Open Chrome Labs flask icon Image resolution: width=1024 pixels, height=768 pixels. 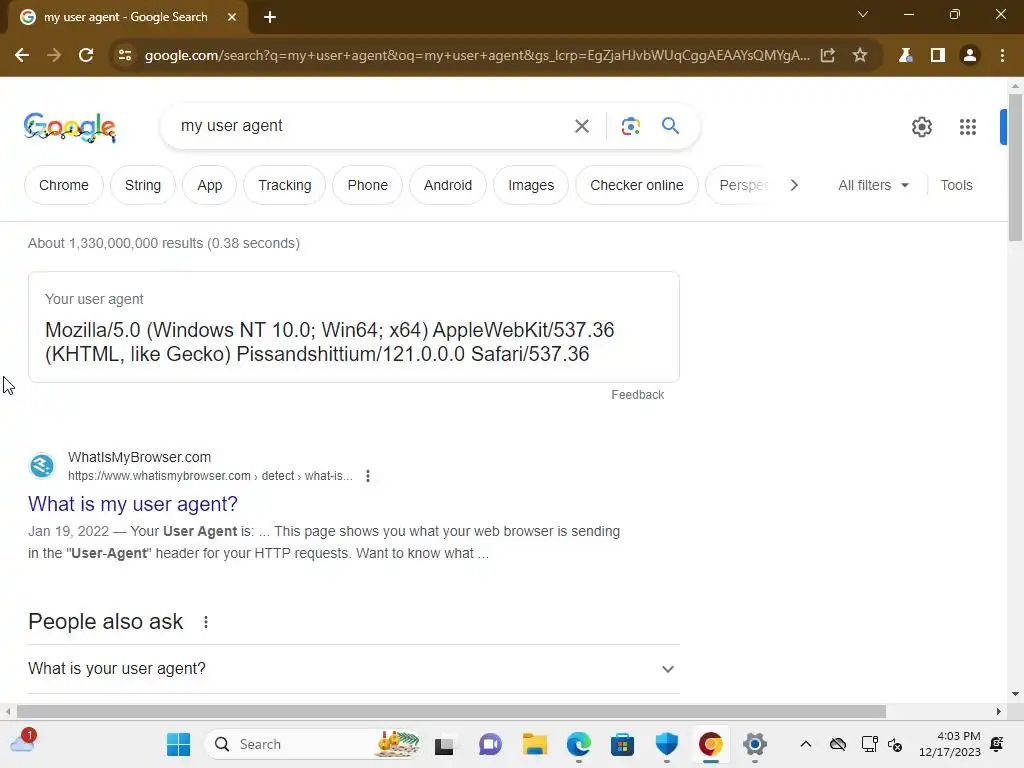click(x=905, y=56)
